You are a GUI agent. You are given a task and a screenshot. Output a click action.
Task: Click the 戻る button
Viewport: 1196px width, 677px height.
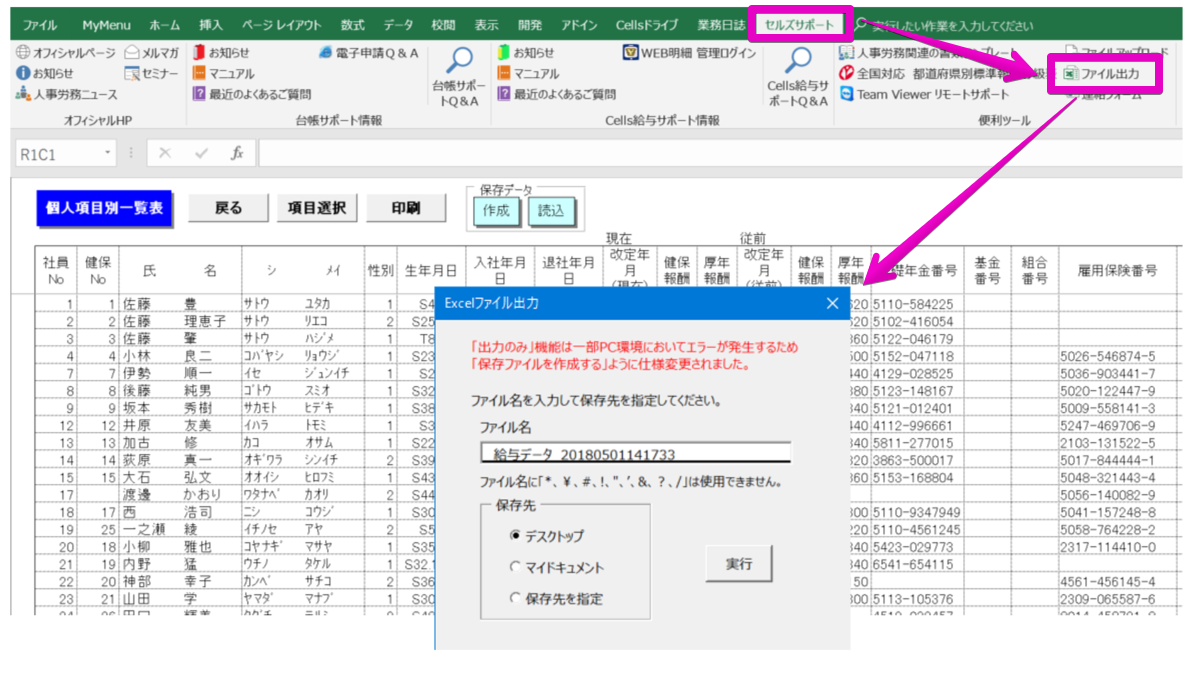pos(228,208)
